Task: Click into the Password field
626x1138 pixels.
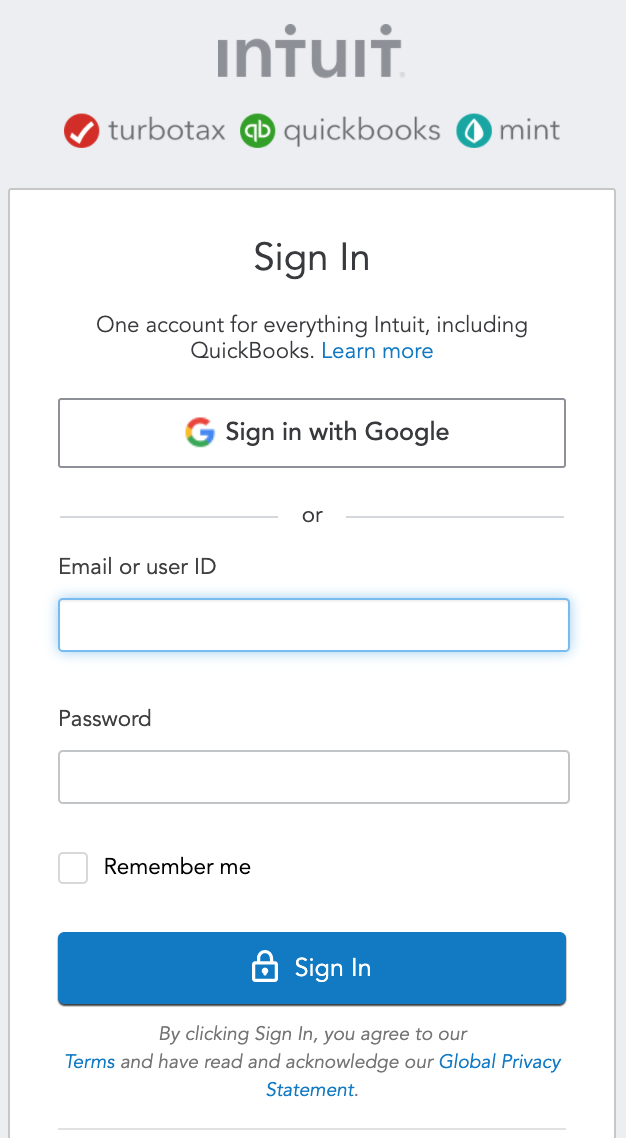Action: 314,777
